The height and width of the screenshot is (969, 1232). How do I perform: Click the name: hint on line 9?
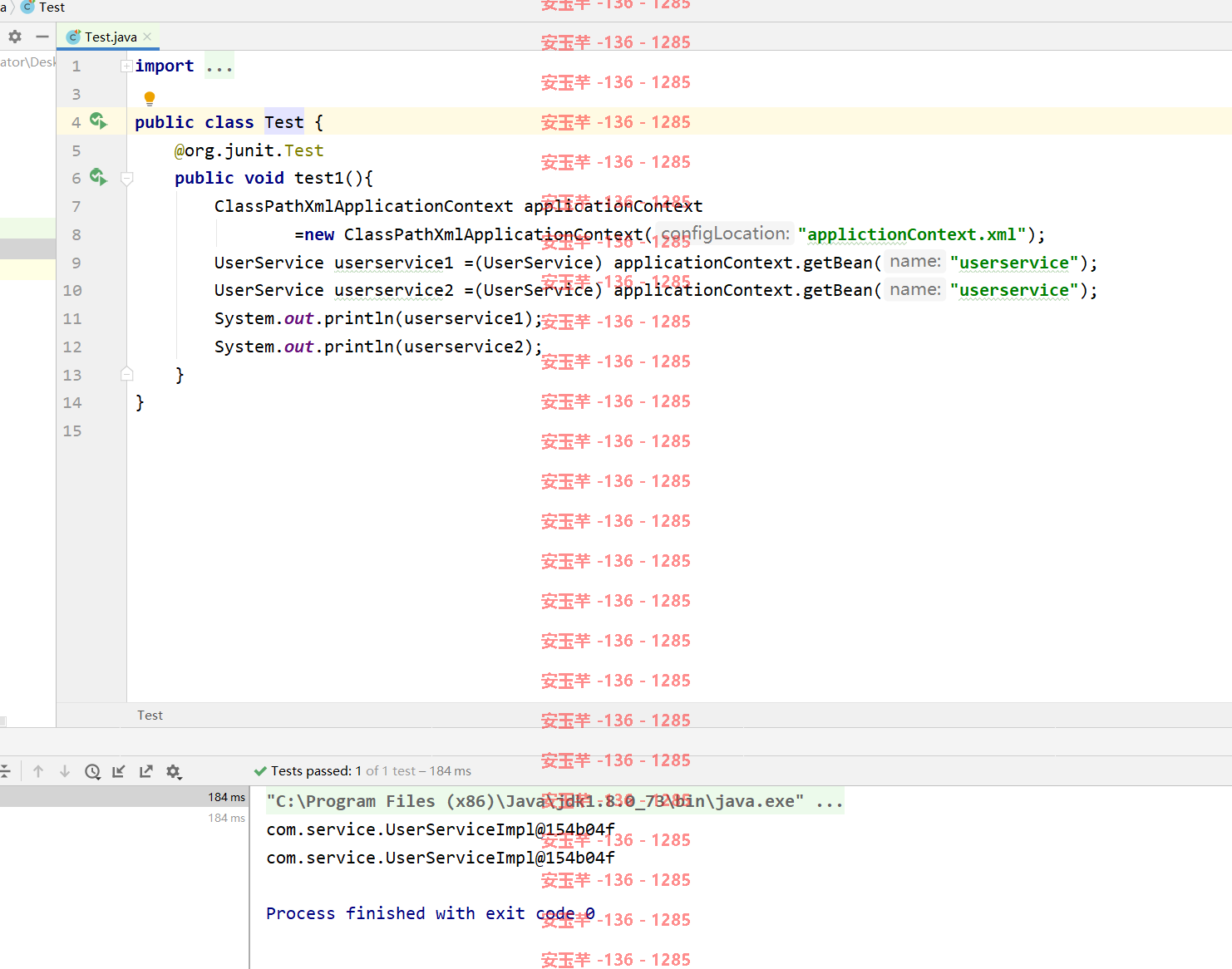[915, 262]
